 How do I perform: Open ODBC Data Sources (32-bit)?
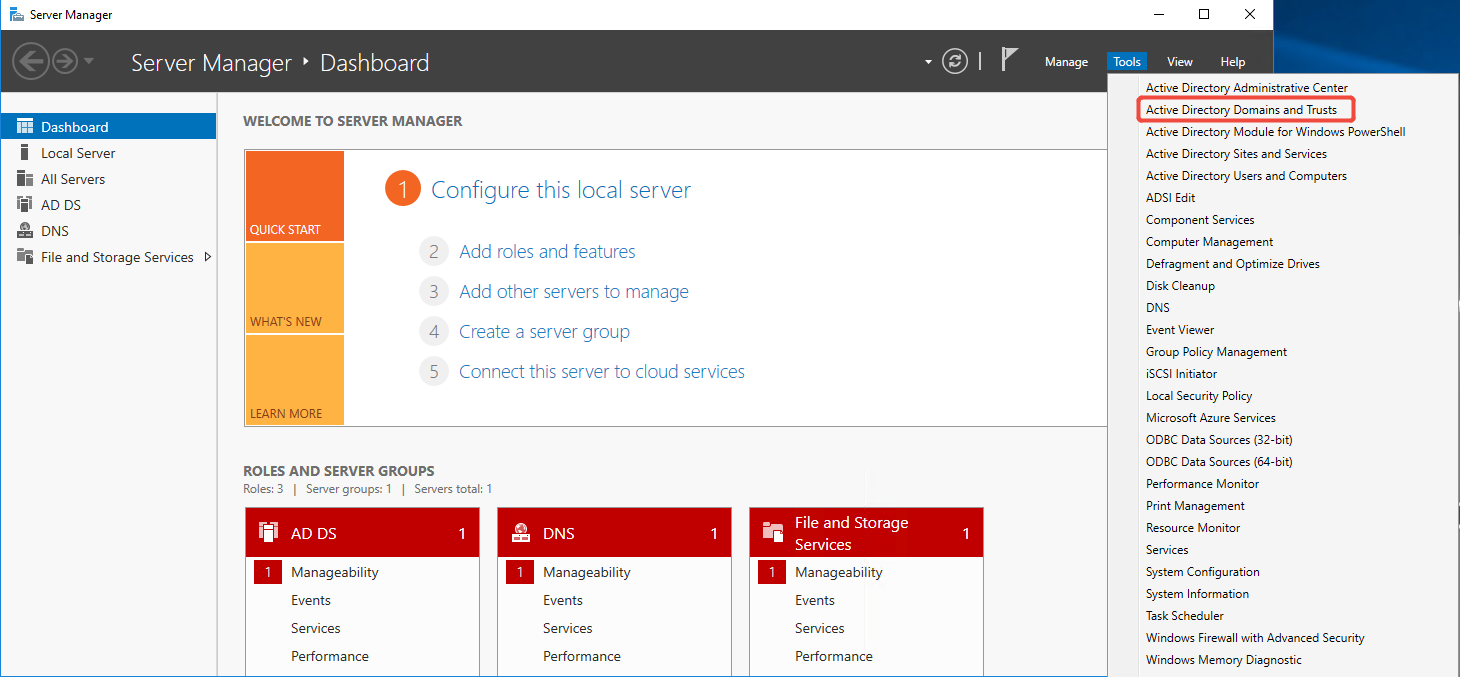[1219, 440]
